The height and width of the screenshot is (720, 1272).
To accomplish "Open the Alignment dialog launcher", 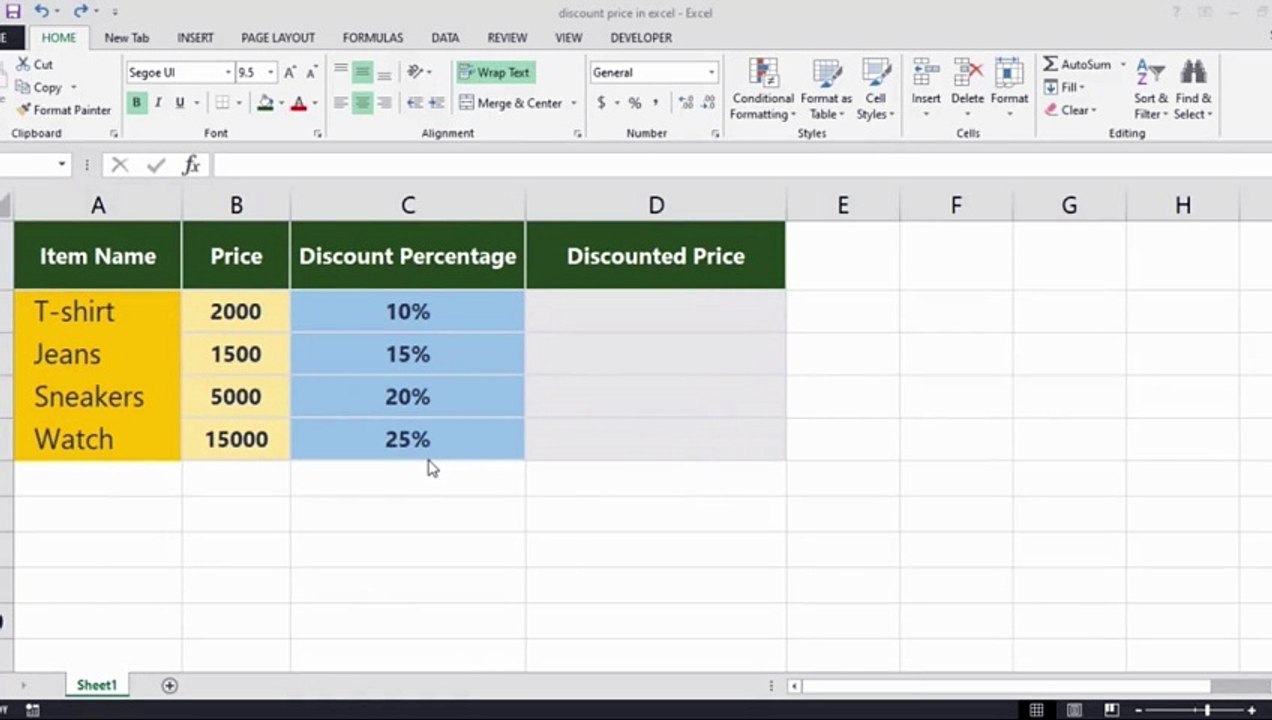I will pos(577,133).
